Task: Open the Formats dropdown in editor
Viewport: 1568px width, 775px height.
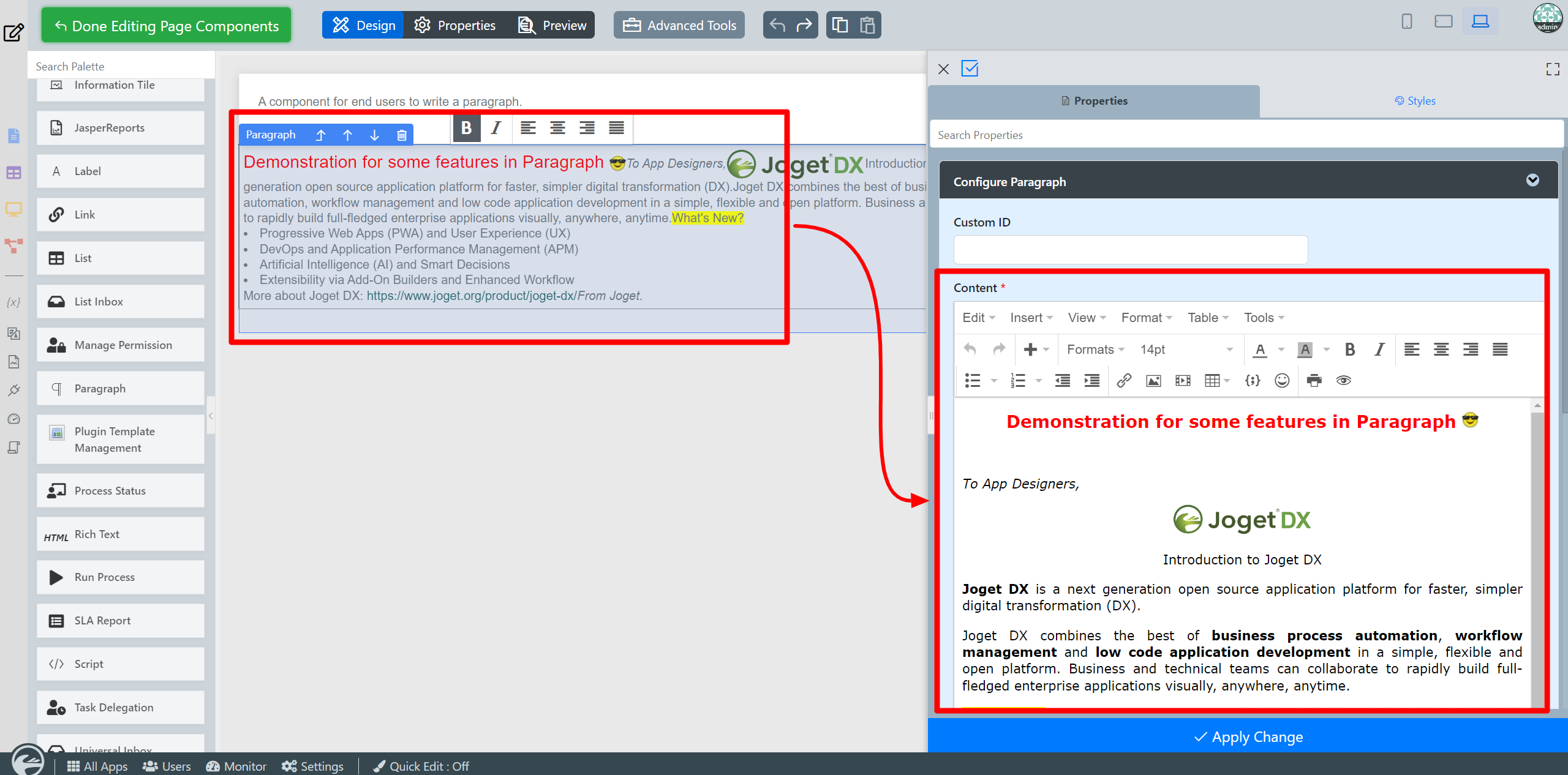Action: [x=1095, y=350]
